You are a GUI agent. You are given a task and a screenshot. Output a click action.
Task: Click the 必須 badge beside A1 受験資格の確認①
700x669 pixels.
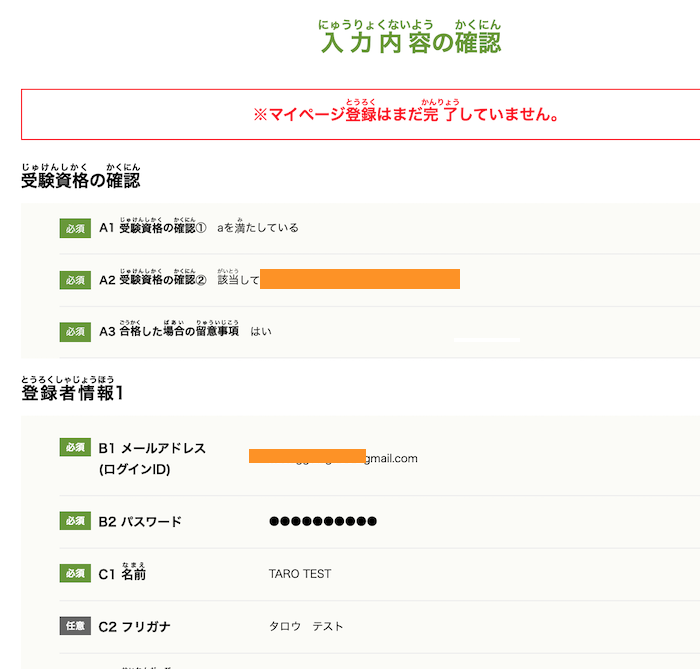click(x=76, y=228)
